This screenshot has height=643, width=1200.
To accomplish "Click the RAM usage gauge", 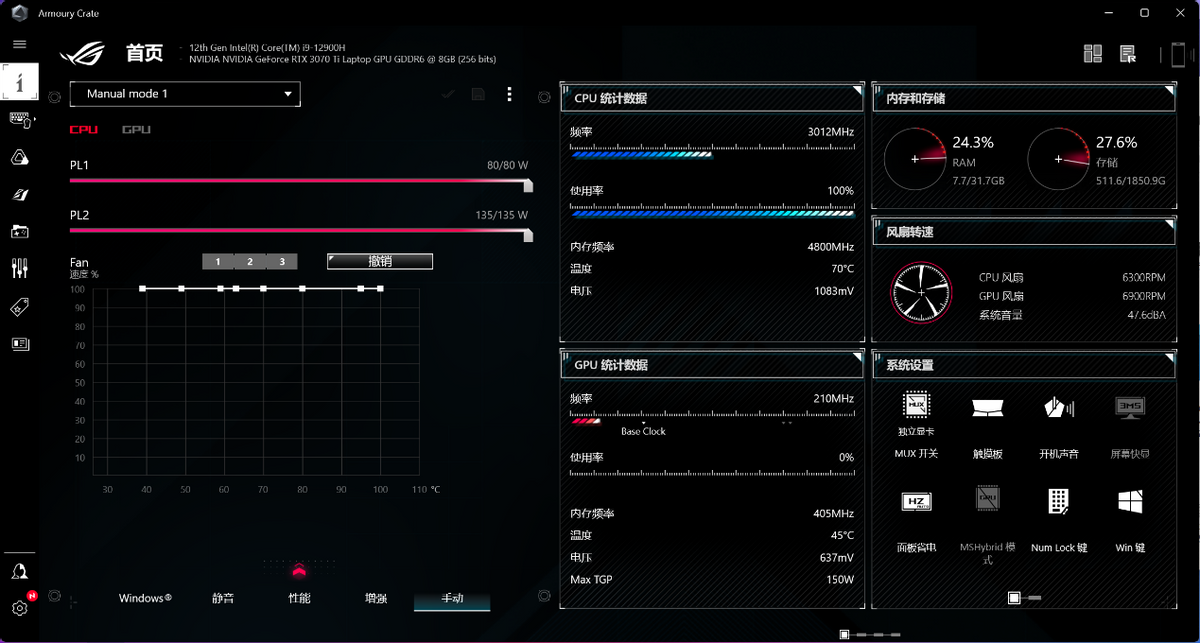I will [914, 159].
